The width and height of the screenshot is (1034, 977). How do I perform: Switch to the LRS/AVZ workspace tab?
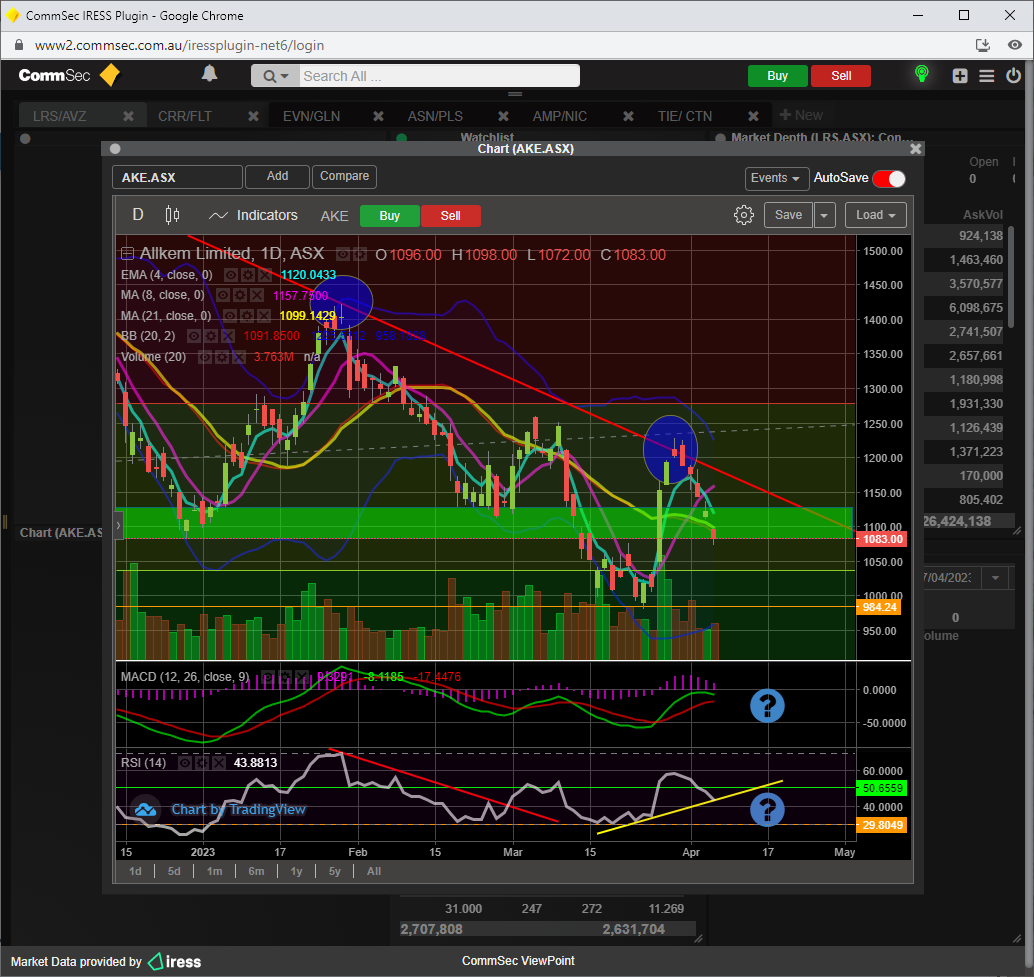pos(60,116)
